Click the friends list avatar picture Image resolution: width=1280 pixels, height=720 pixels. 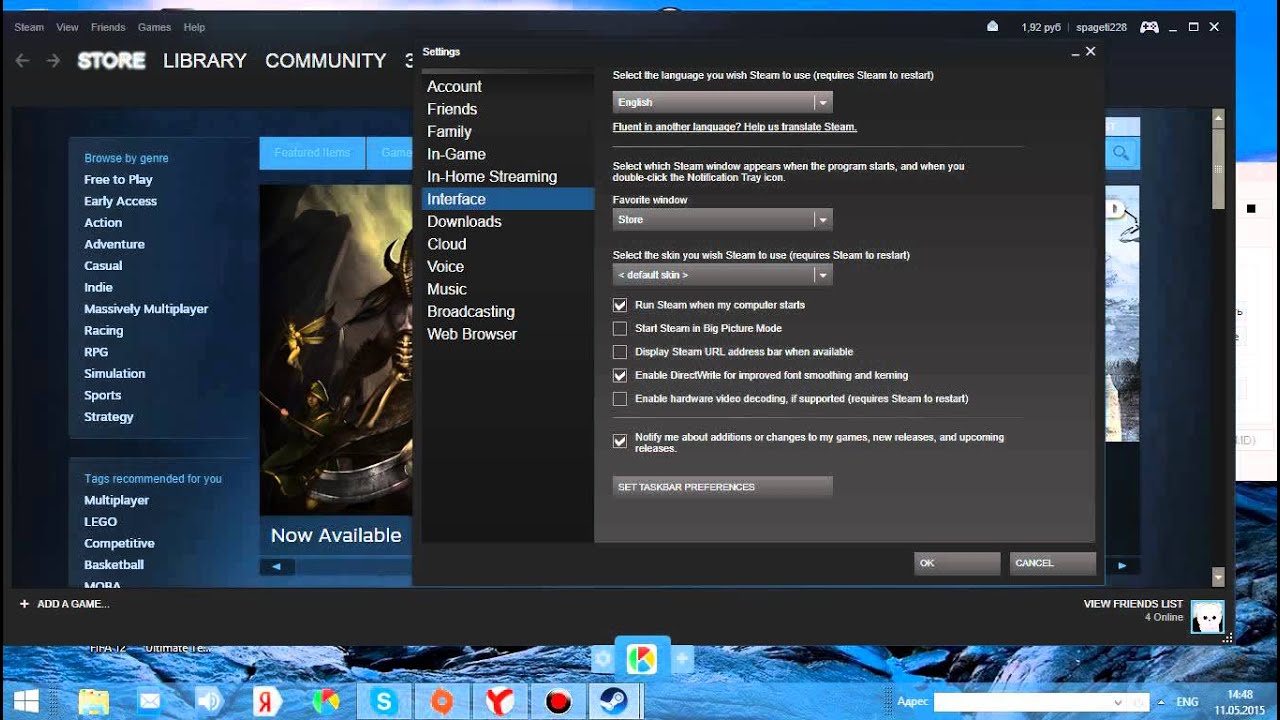point(1209,616)
